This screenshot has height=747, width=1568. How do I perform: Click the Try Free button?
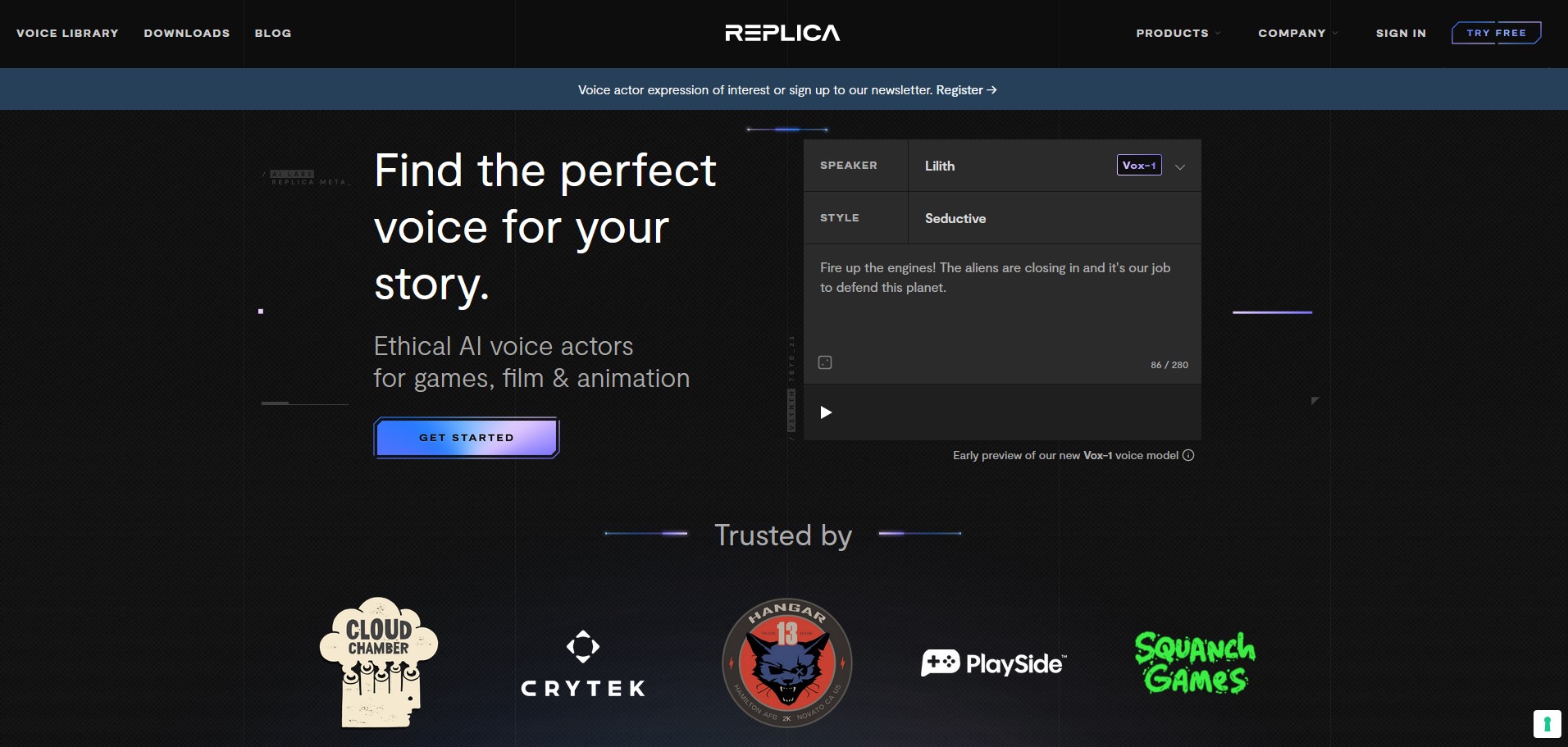point(1497,33)
